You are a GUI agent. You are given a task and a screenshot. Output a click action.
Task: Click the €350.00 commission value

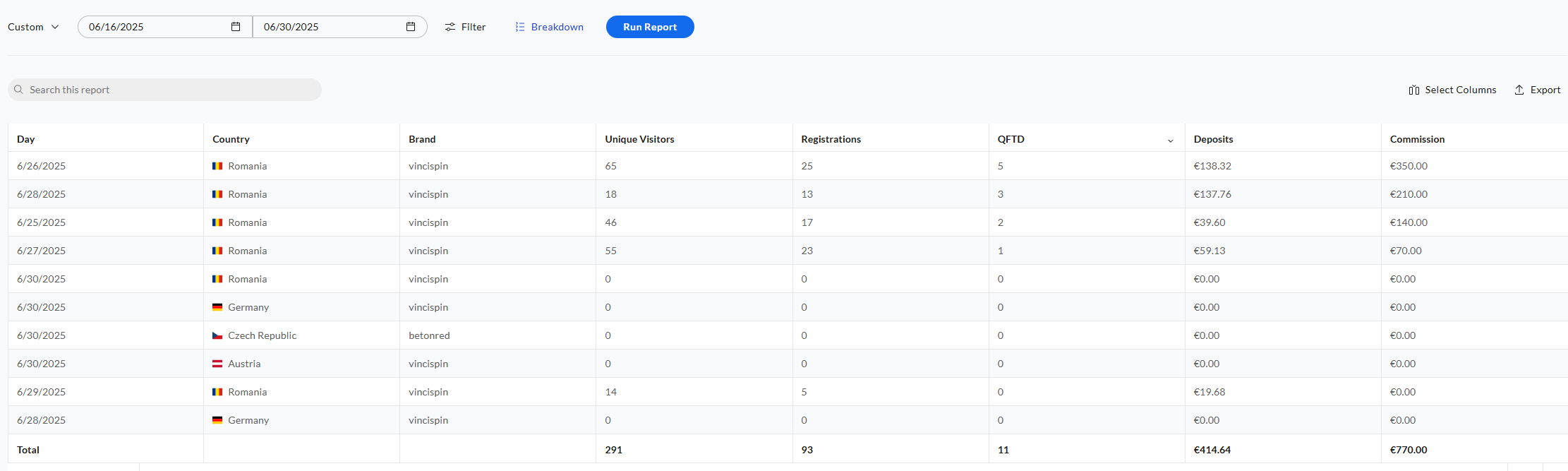pos(1409,166)
